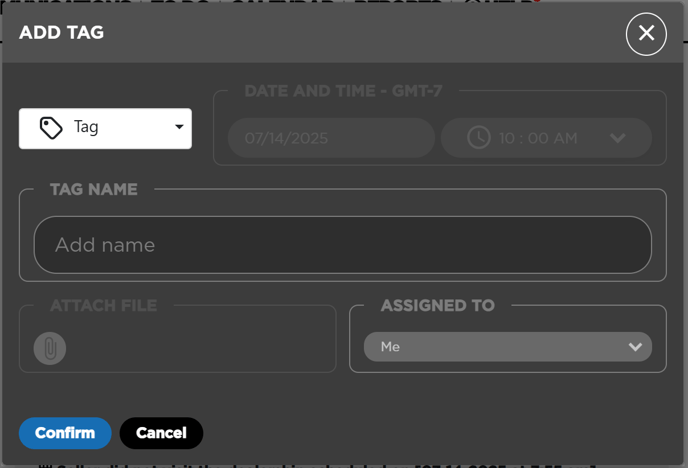Click the ADD TAG dialog title
The image size is (688, 468).
(x=62, y=33)
